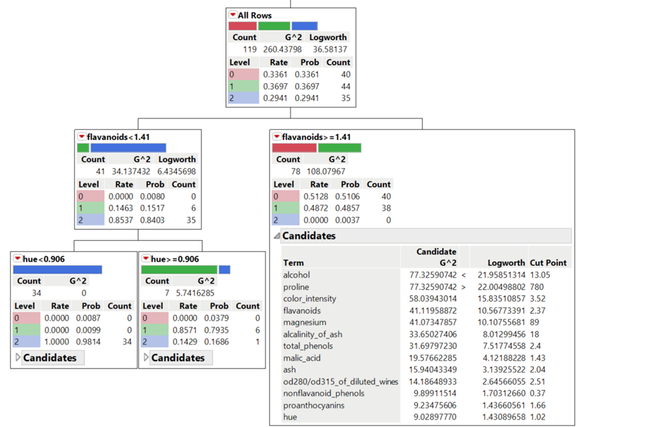Click small green bar in flavanoids<1.41 node

pyautogui.click(x=83, y=148)
